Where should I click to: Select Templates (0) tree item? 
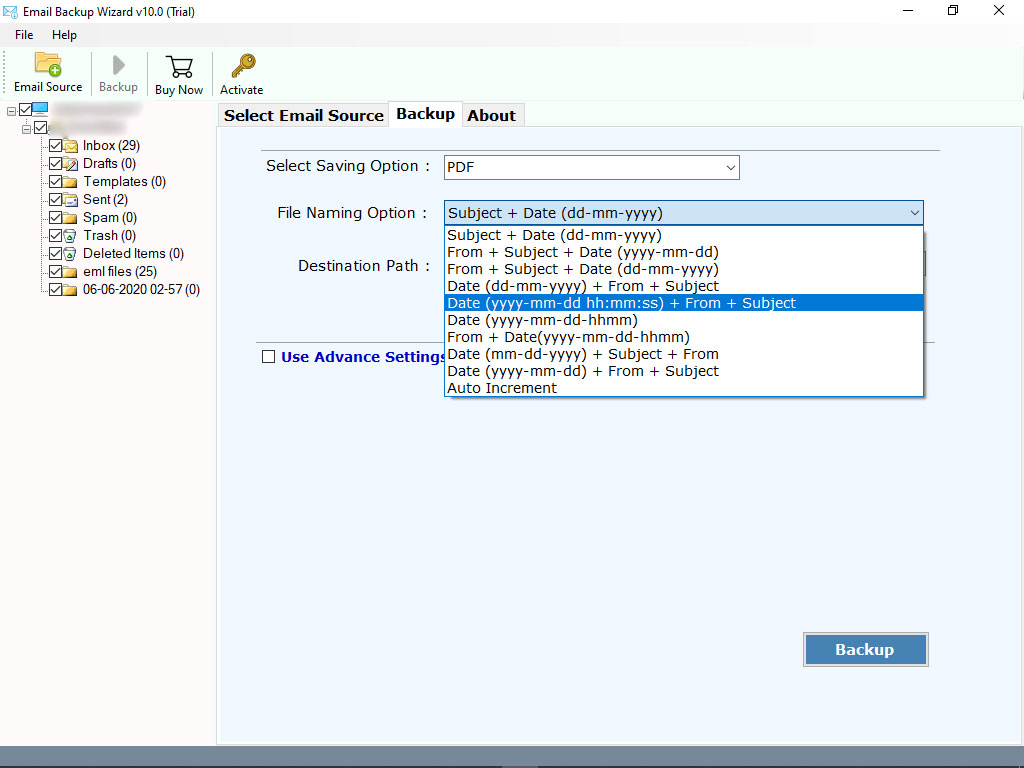click(x=124, y=182)
